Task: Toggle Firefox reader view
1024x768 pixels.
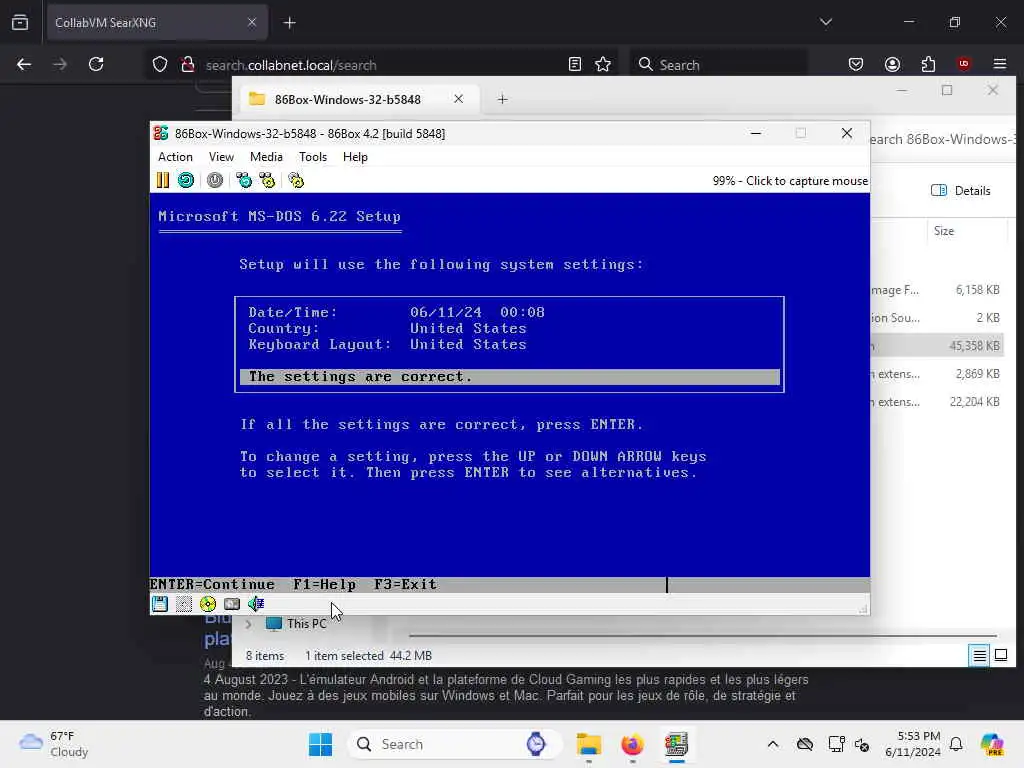Action: [575, 64]
